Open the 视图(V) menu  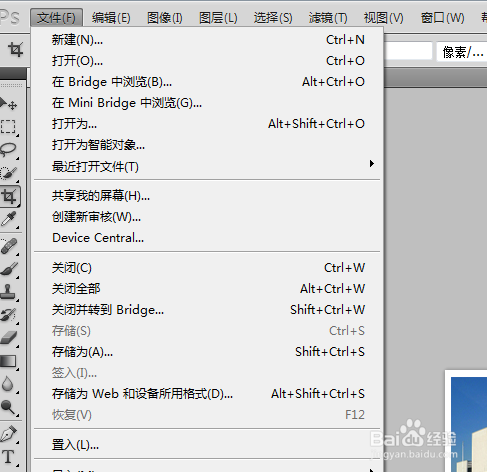pos(383,18)
